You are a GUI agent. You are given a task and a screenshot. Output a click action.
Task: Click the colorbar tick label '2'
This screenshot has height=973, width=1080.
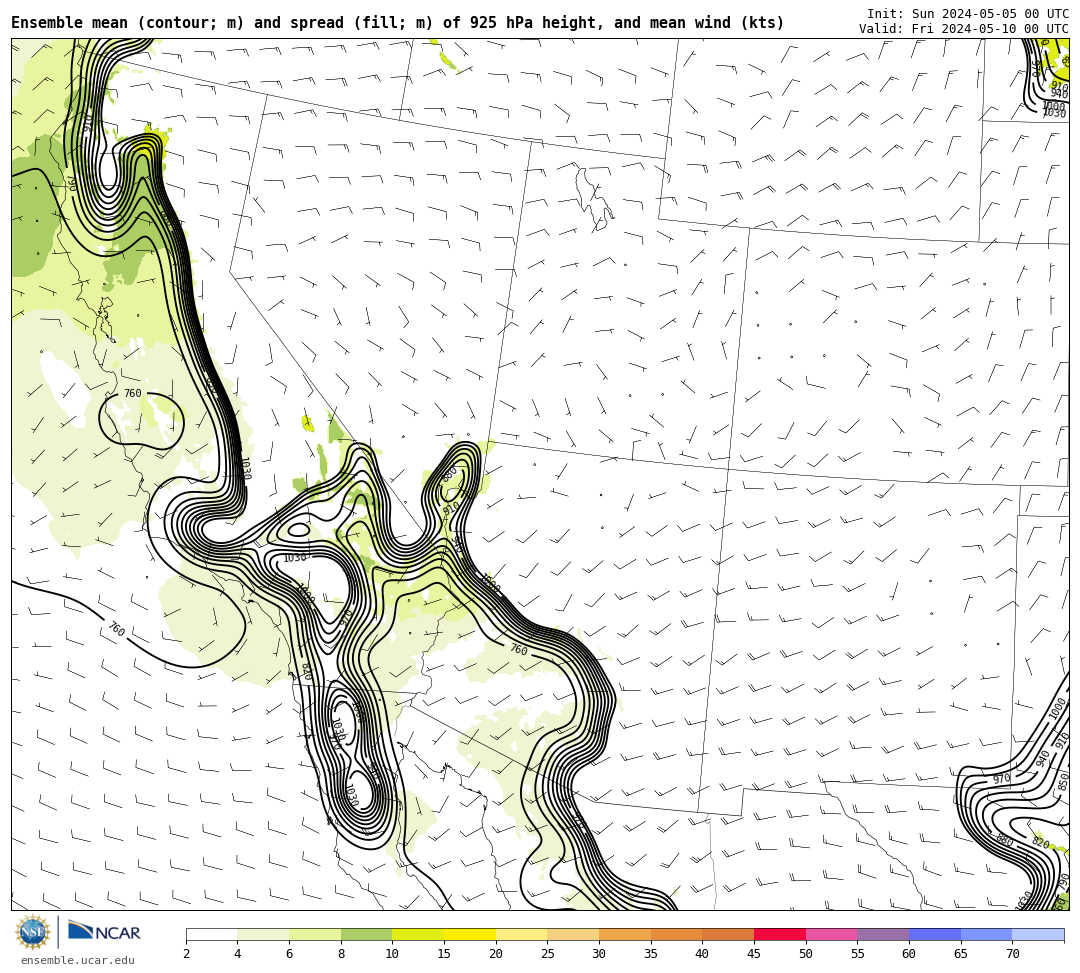pyautogui.click(x=186, y=954)
